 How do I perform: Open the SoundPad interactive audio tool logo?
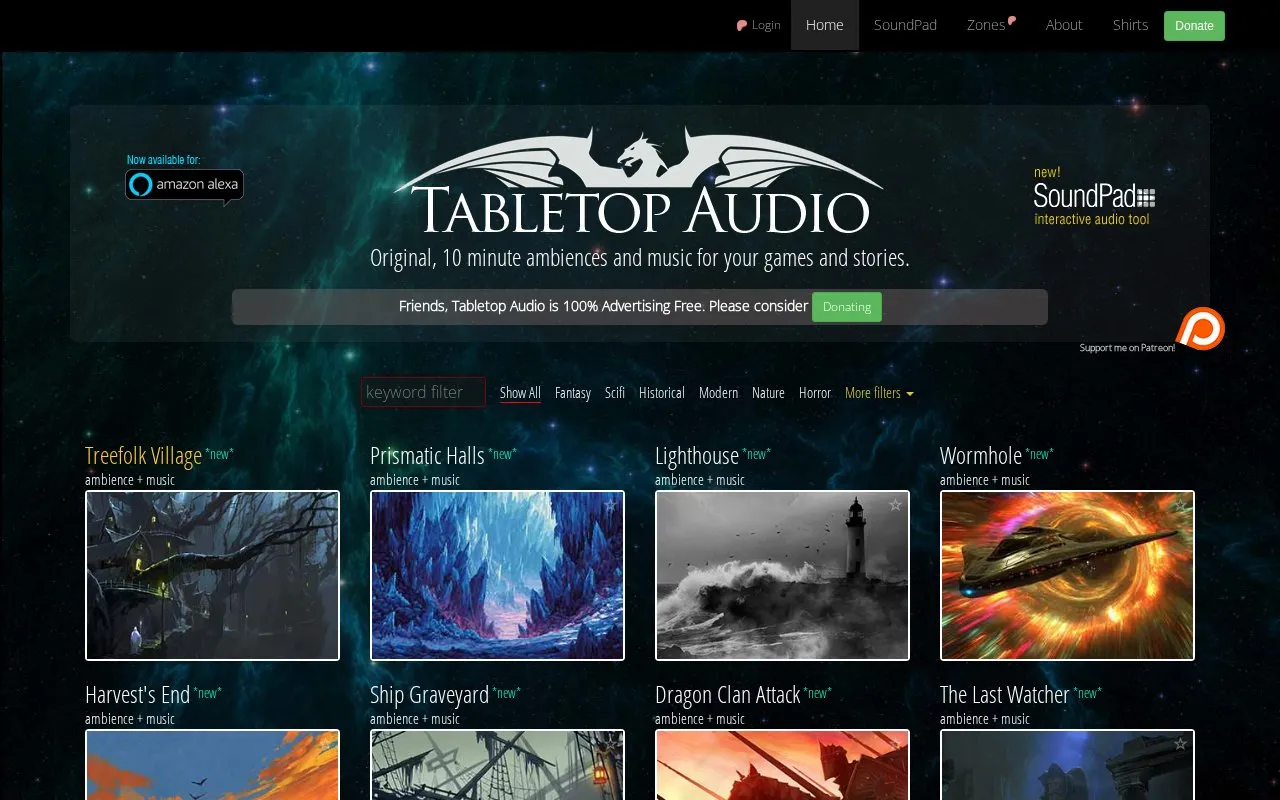pyautogui.click(x=1094, y=197)
